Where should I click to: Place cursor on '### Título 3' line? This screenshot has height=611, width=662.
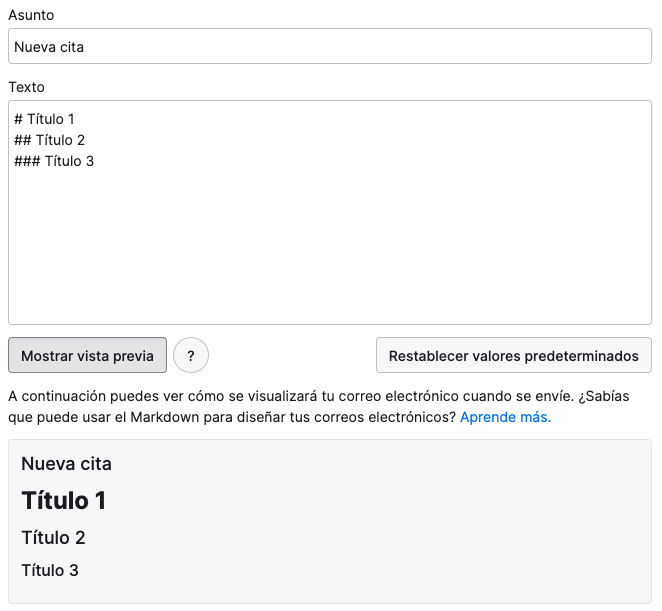point(54,161)
